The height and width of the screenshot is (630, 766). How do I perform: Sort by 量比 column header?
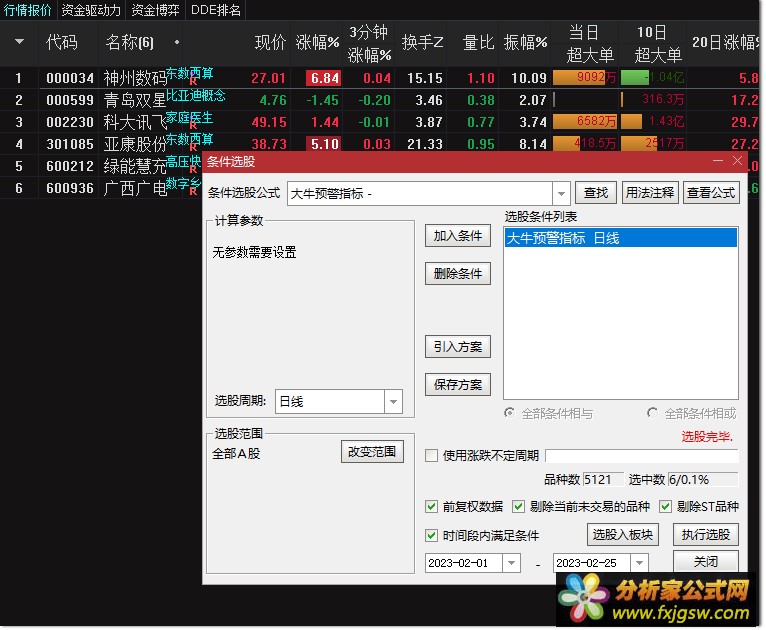coord(478,42)
